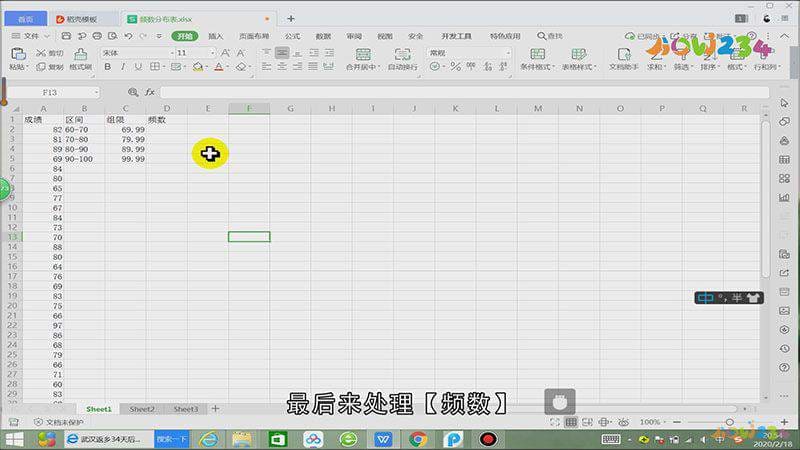Expand the font color dropdown arrow
Screen dimensions: 800x450
228,67
